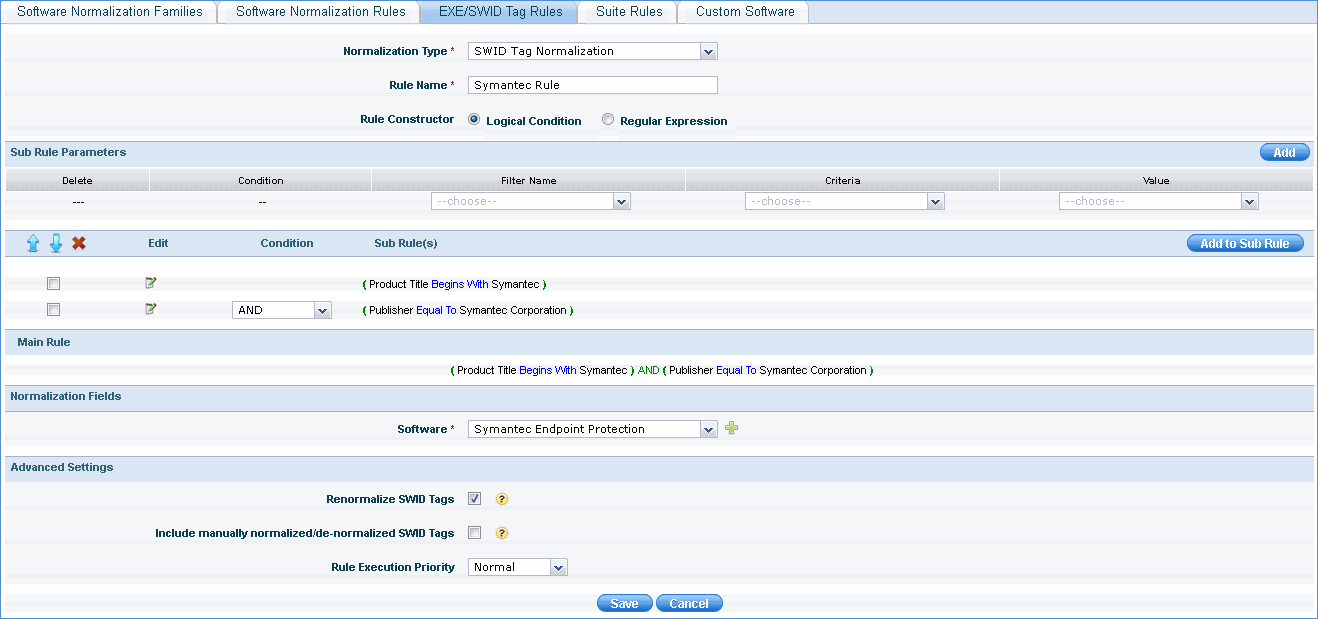Click the Save button

624,603
